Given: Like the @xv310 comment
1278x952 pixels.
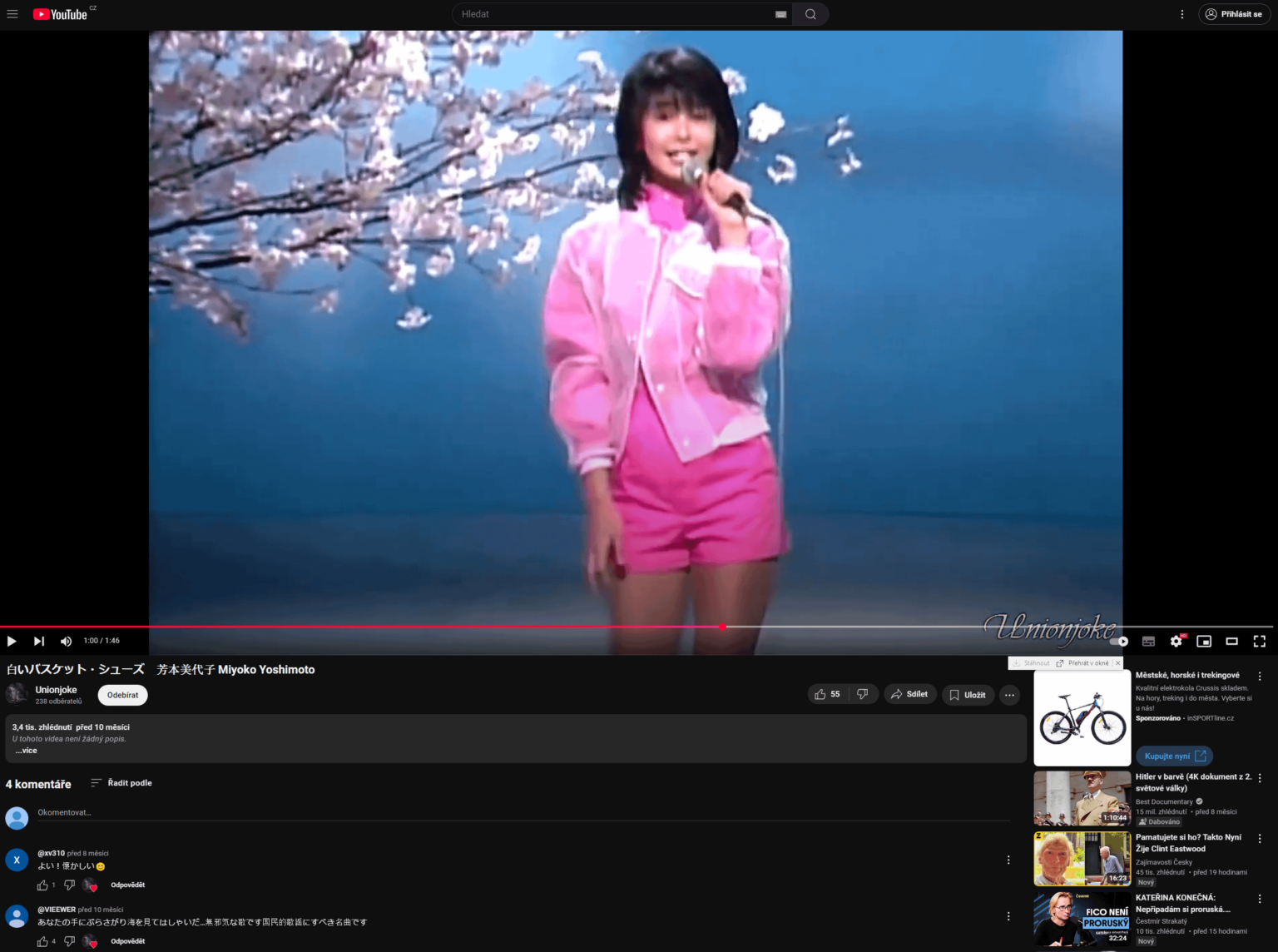Looking at the screenshot, I should (42, 885).
